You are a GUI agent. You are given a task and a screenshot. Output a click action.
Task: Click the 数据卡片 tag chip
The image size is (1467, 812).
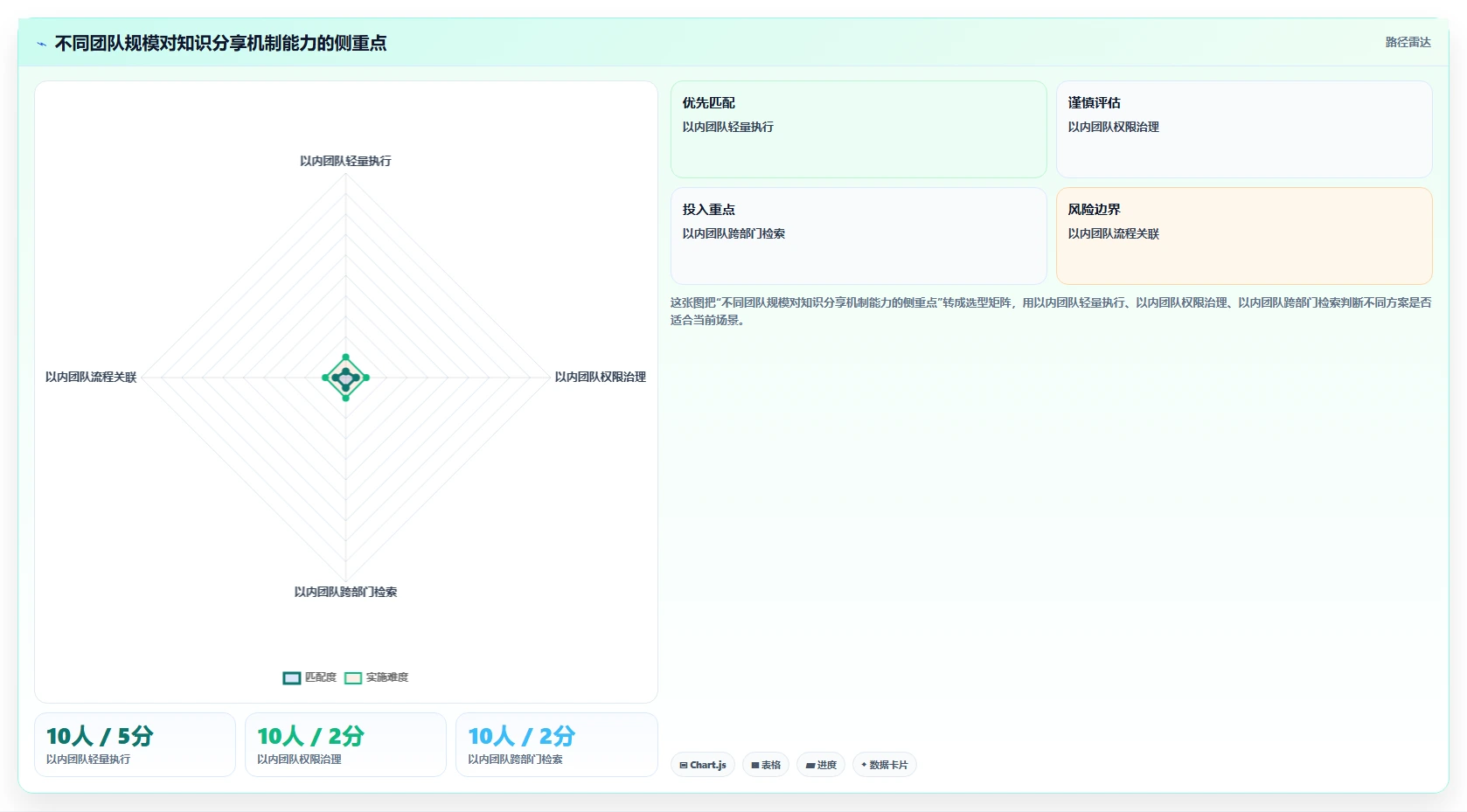885,765
